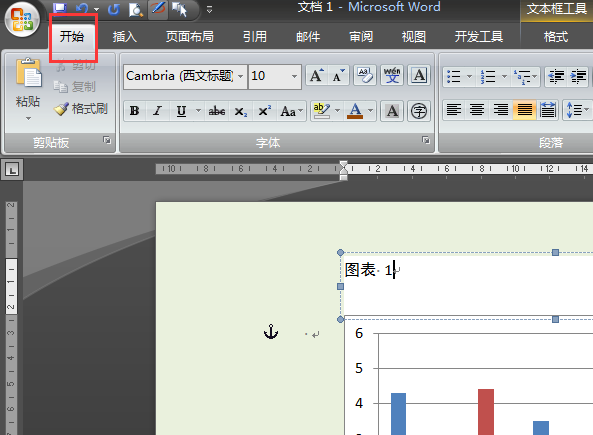593x435 pixels.
Task: Click the tab selector L button
Action: tap(12, 169)
